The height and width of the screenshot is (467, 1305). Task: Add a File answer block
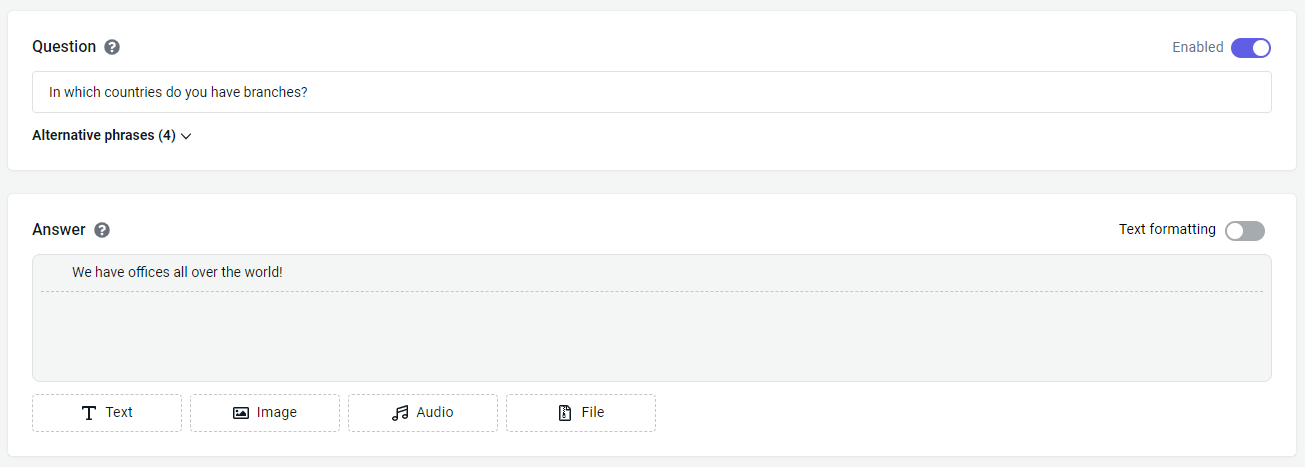[581, 413]
